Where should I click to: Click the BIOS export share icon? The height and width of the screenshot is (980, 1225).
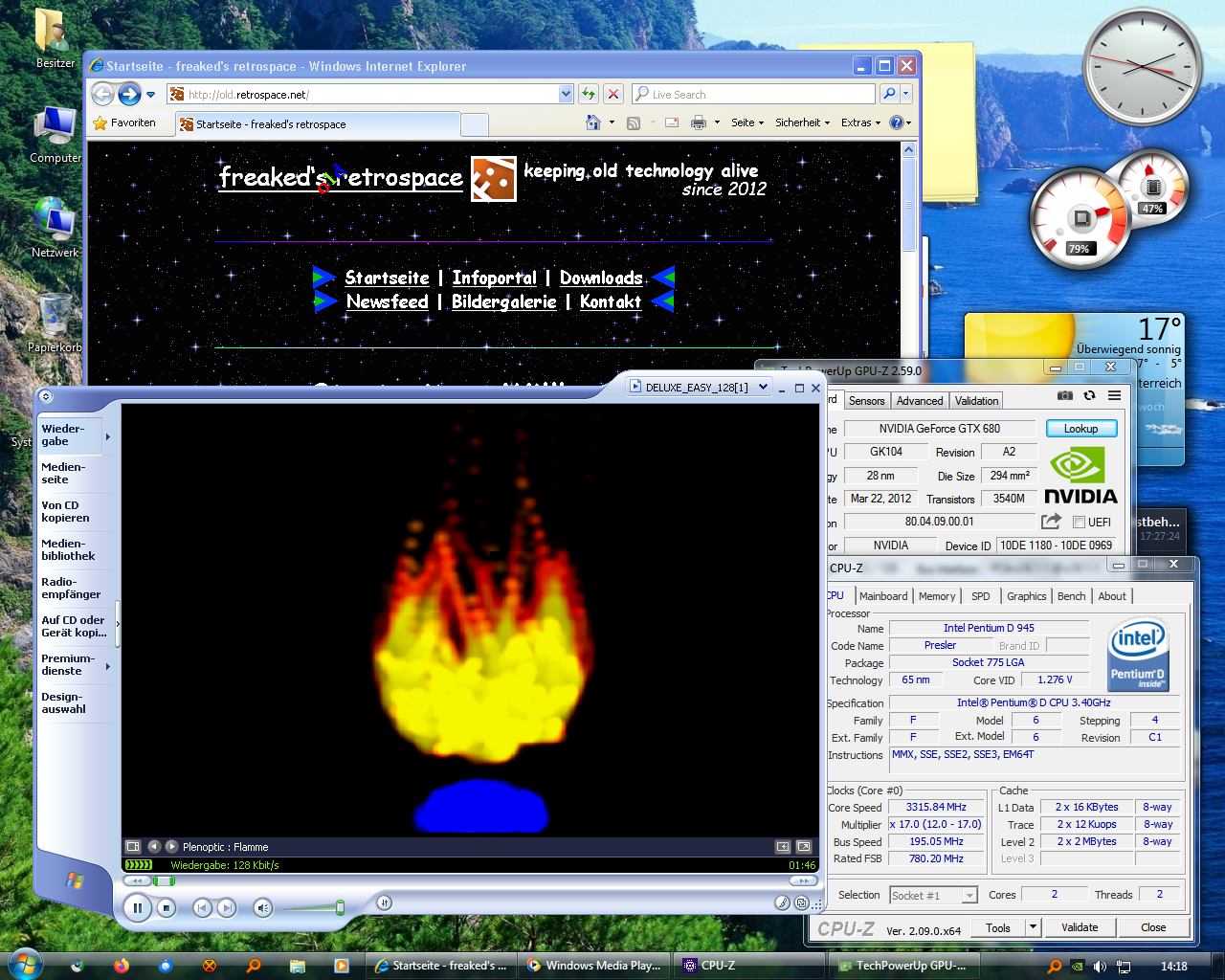(x=1051, y=521)
